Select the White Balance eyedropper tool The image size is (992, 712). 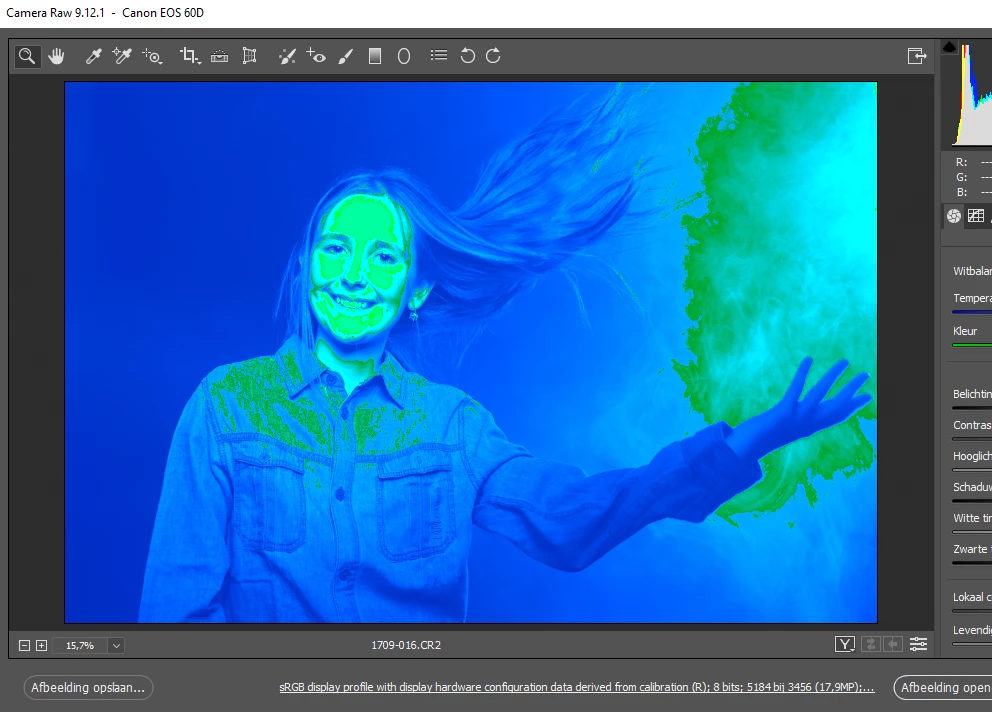tap(93, 56)
